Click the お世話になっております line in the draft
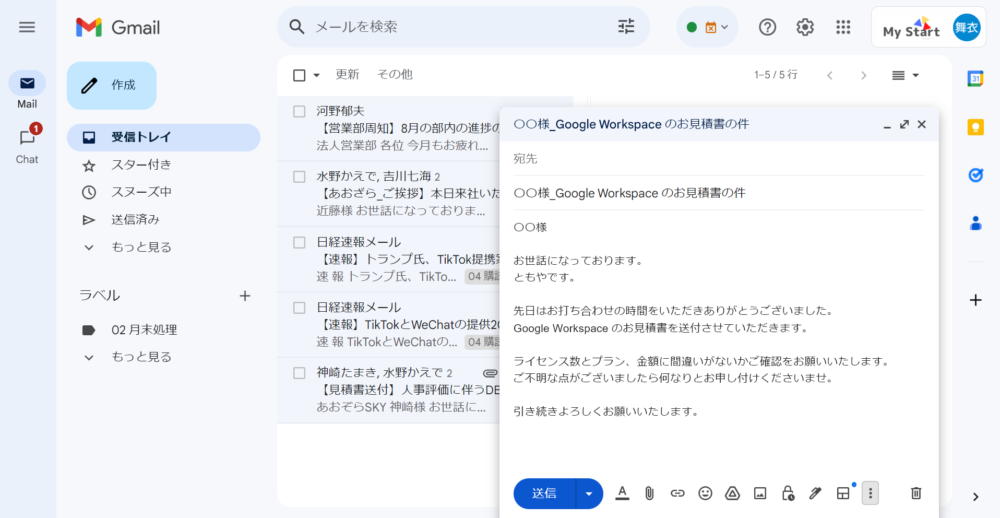 (578, 260)
